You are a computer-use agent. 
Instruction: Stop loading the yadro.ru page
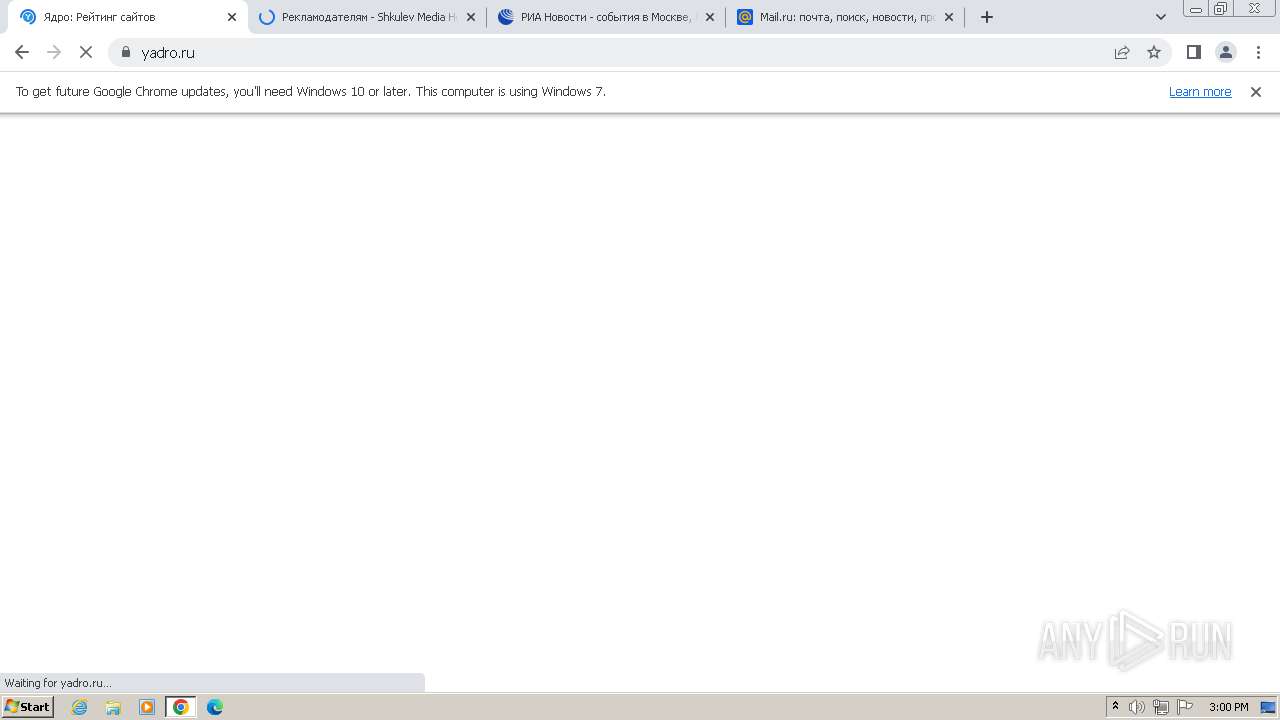point(86,52)
